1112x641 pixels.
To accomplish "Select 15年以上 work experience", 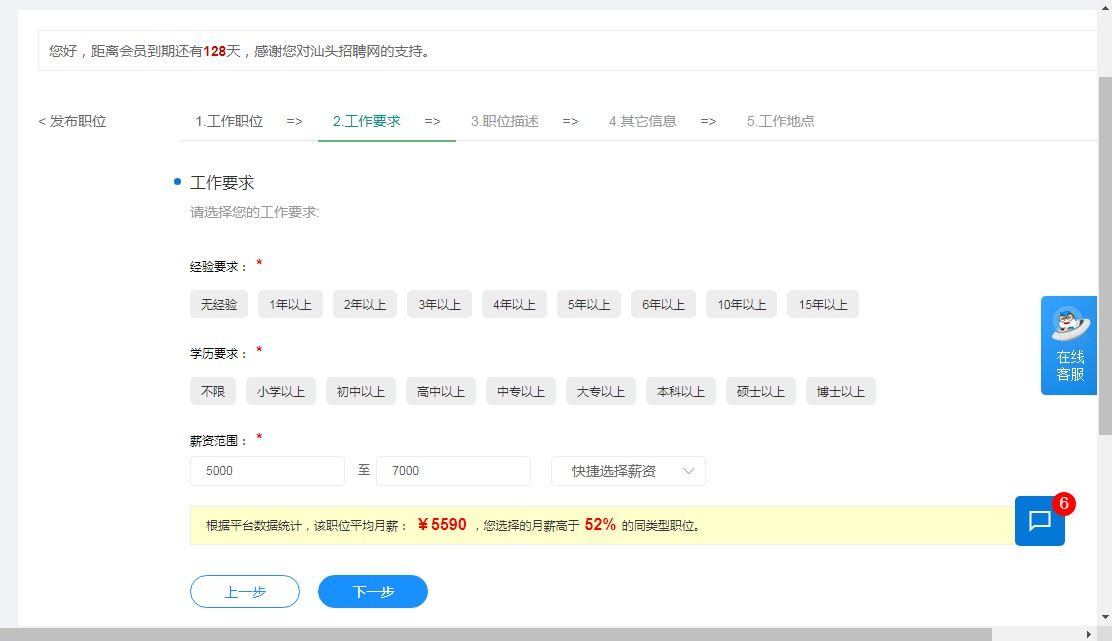I will coord(821,304).
